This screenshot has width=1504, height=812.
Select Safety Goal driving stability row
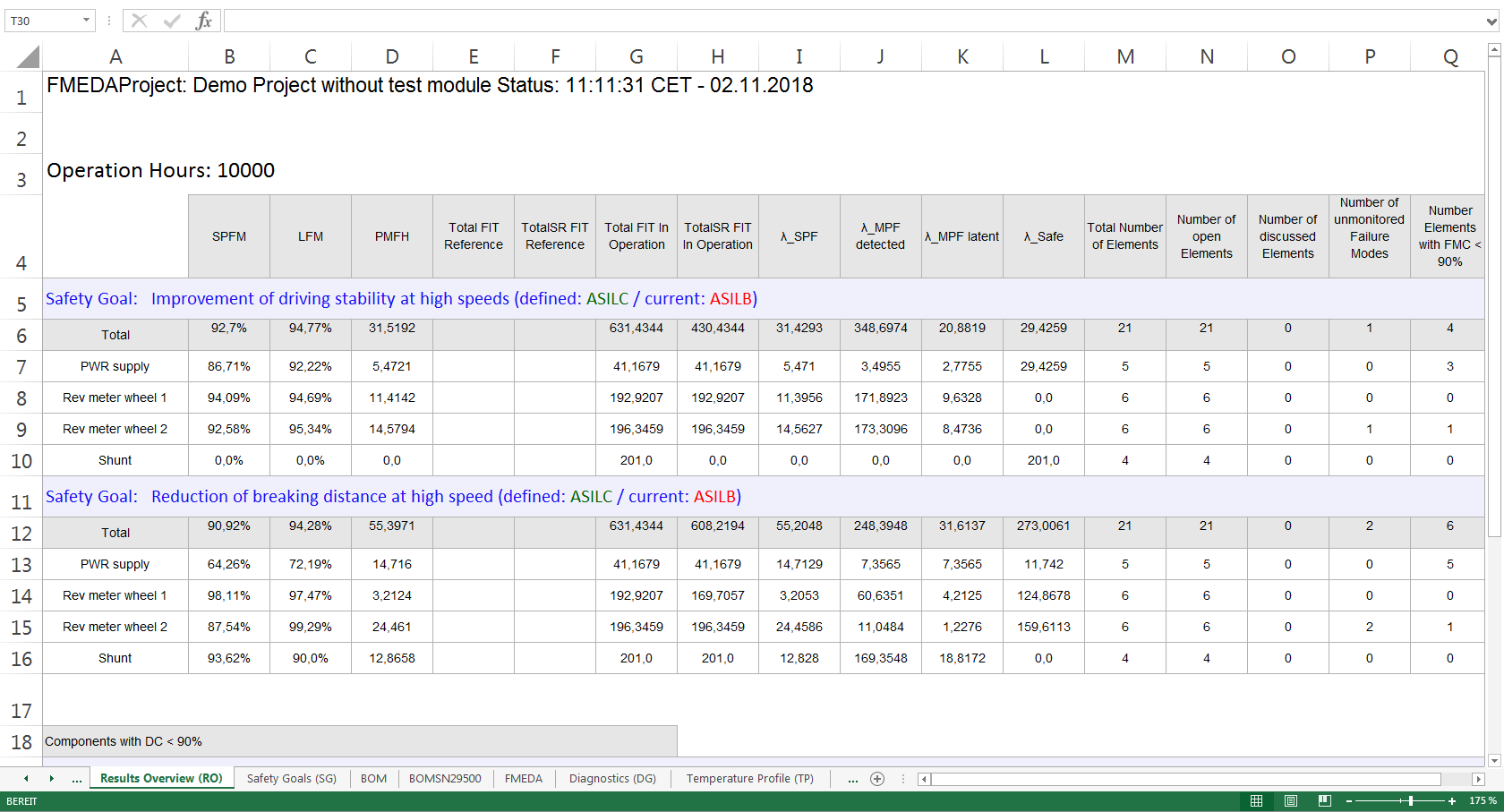(x=763, y=299)
